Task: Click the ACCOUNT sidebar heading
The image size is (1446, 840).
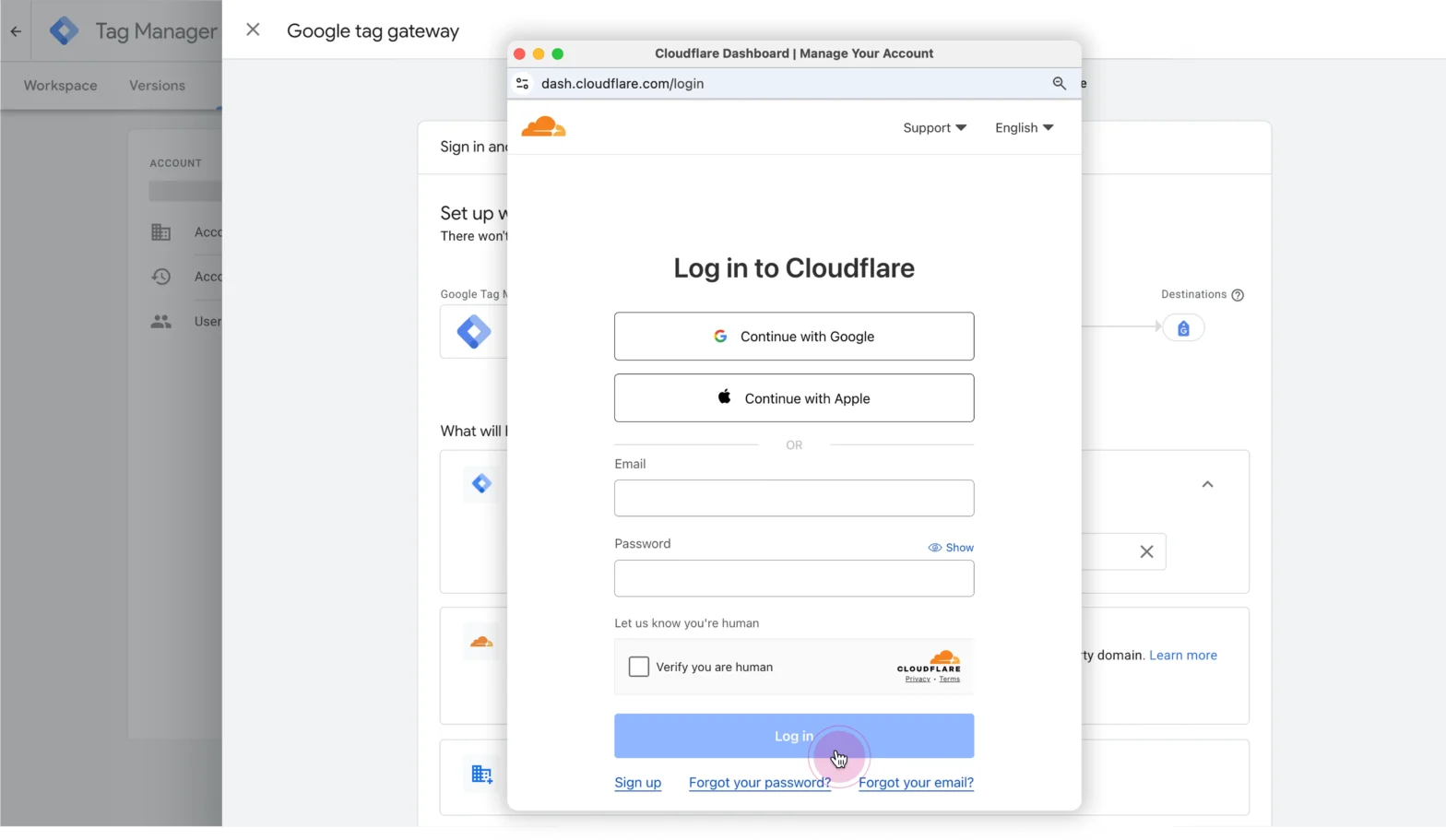Action: click(175, 163)
